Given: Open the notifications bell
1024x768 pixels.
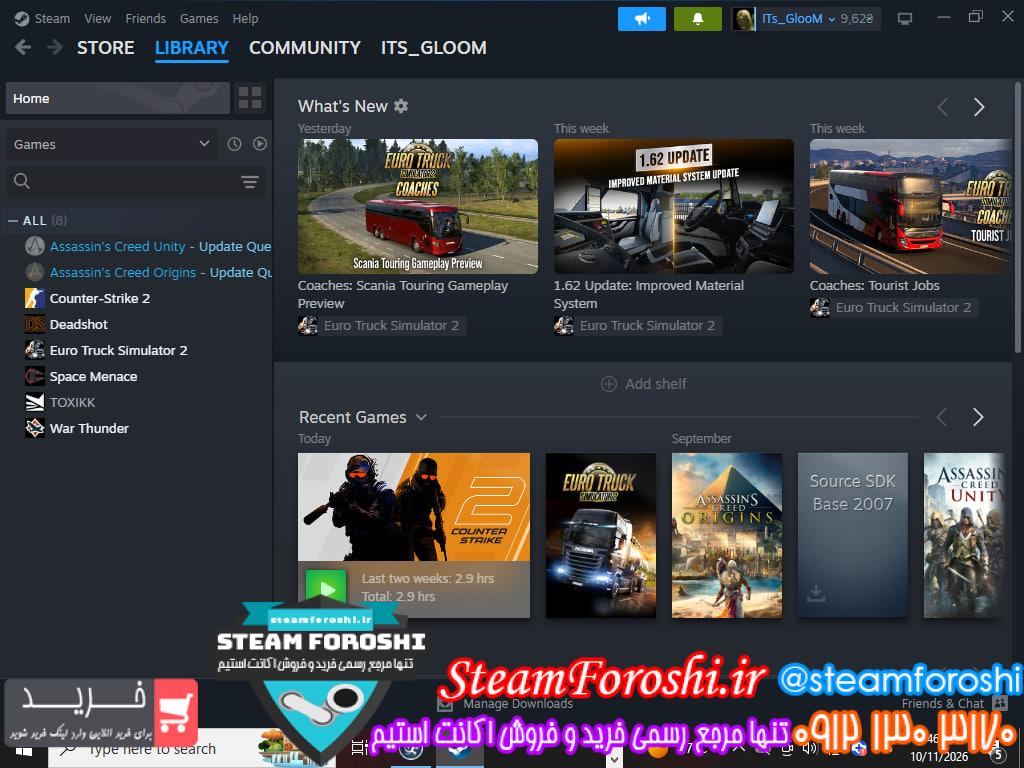Looking at the screenshot, I should click(x=697, y=19).
